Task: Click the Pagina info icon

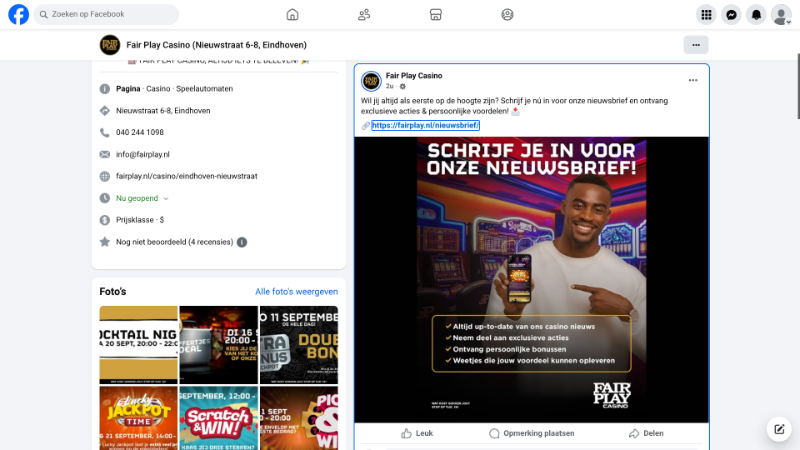Action: point(105,89)
